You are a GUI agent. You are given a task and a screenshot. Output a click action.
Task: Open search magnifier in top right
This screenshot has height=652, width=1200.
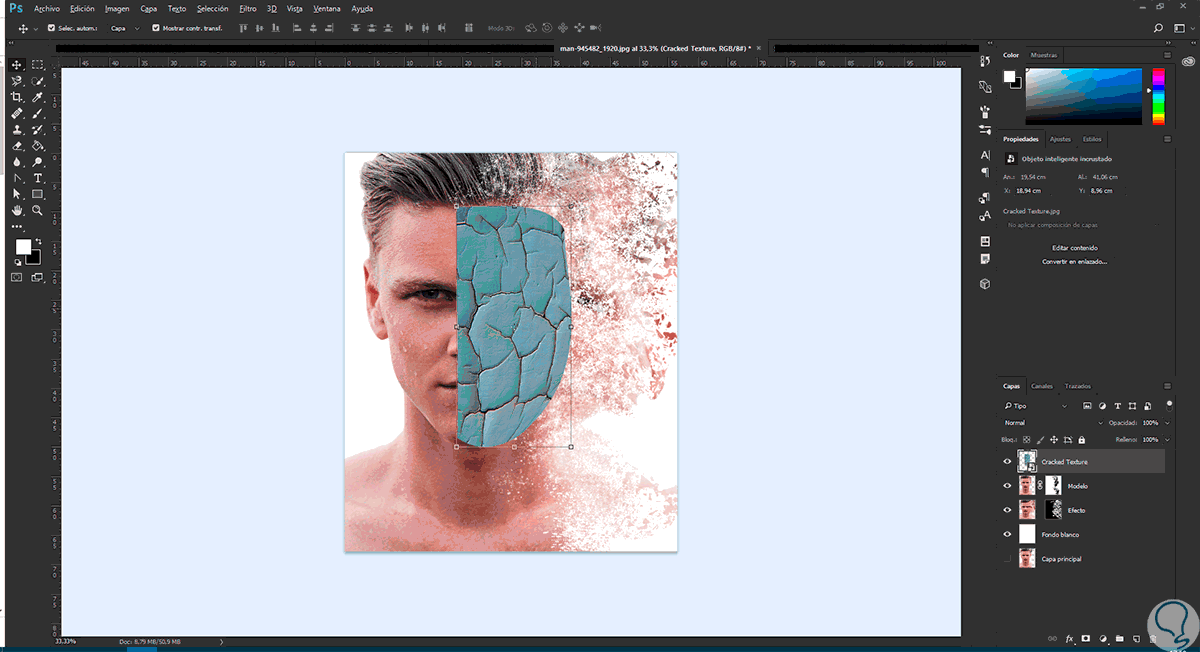tap(1158, 28)
